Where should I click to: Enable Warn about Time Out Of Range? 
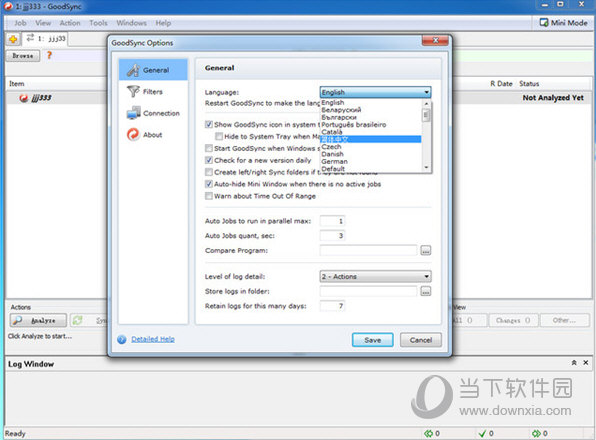point(209,196)
